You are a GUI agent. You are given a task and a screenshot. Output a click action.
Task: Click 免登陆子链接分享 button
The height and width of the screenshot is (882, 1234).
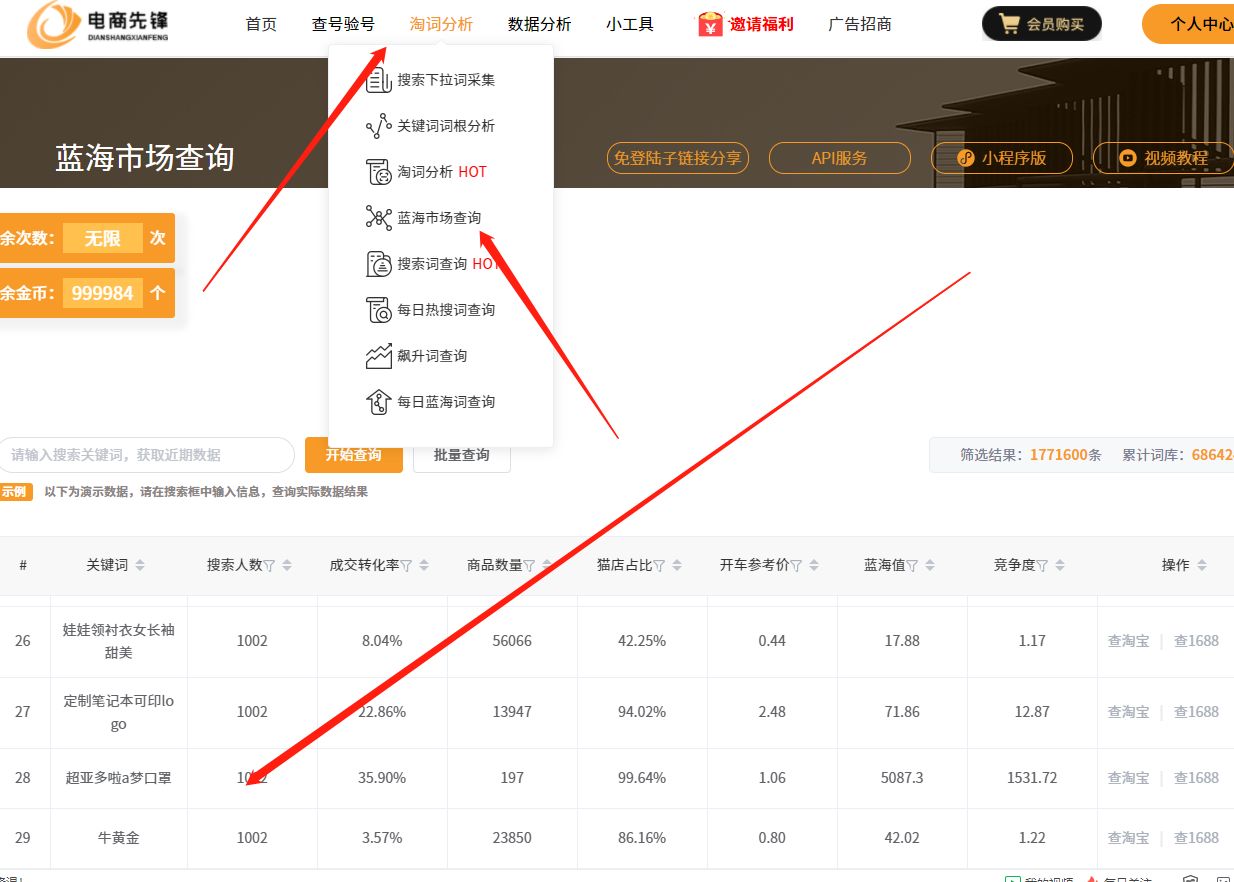click(x=677, y=158)
